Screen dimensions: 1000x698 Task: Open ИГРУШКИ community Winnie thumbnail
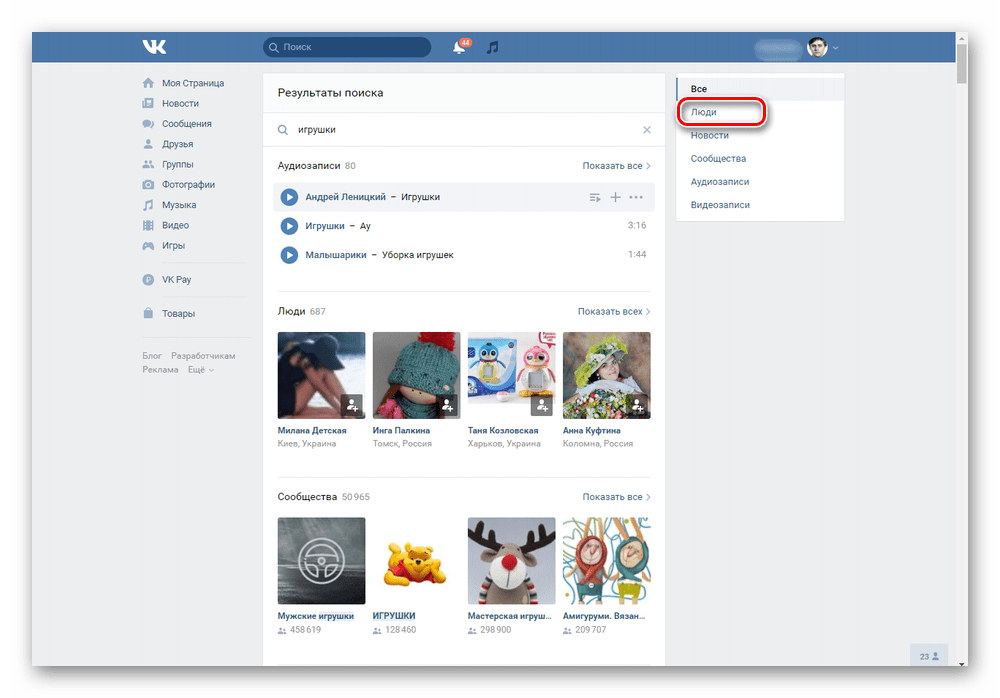(x=416, y=561)
